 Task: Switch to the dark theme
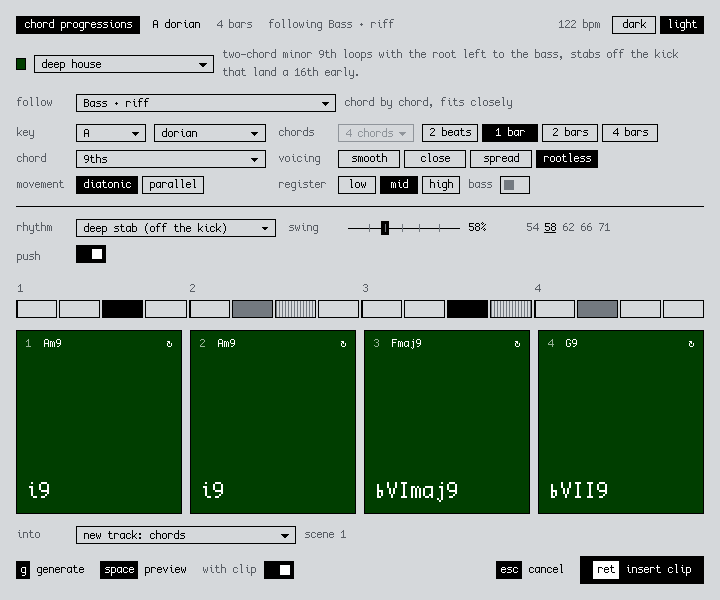click(634, 25)
